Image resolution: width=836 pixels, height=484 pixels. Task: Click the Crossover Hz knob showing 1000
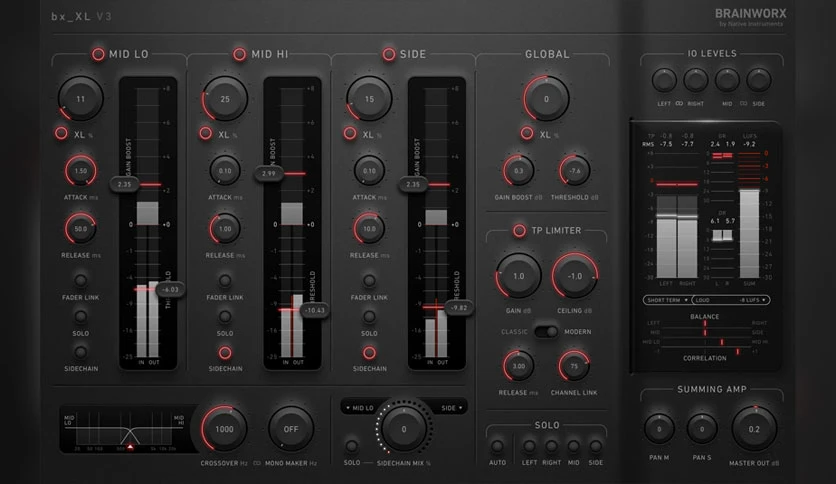(224, 429)
